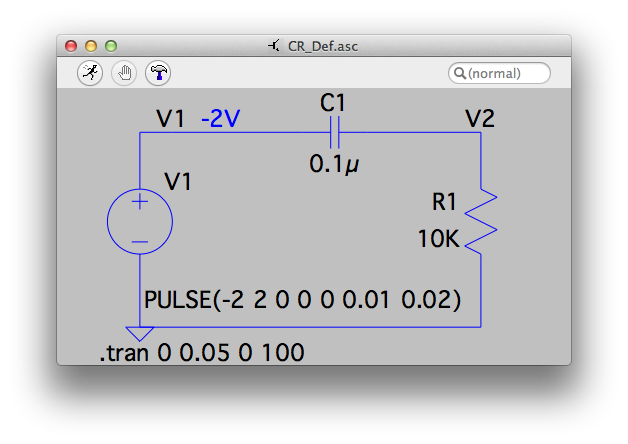Viewport: 628px width, 444px height.
Task: Select the capacitor C1 symbol
Action: point(335,133)
